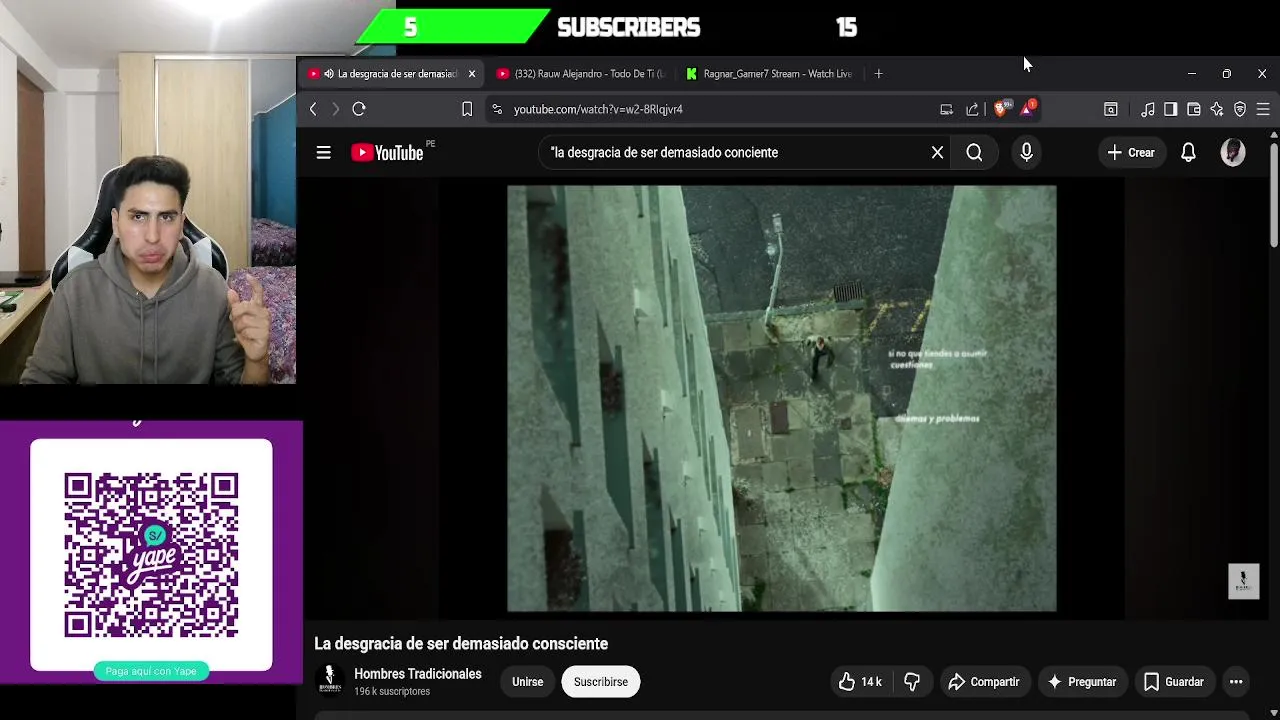
Task: Open a new tab with the plus button
Action: coord(878,74)
